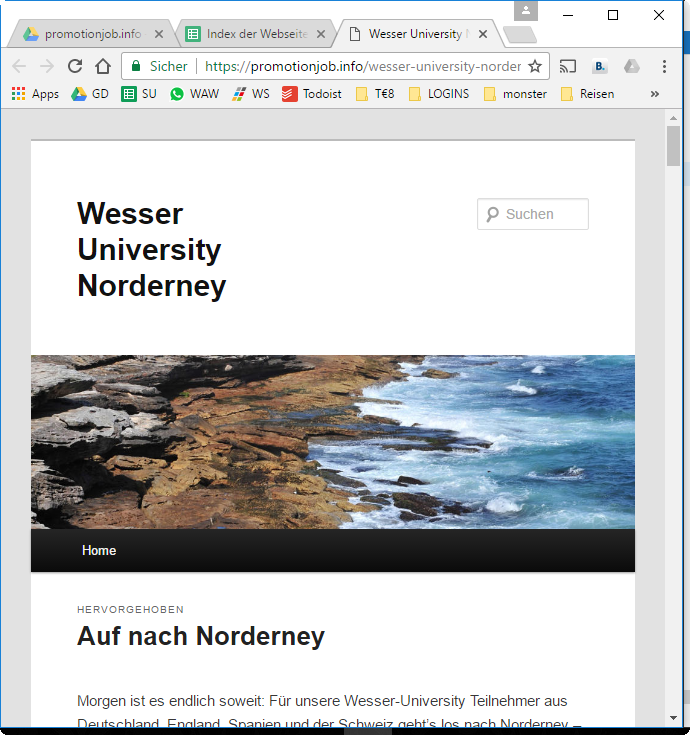690x735 pixels.
Task: Bookmark this page with the star icon
Action: click(x=535, y=67)
